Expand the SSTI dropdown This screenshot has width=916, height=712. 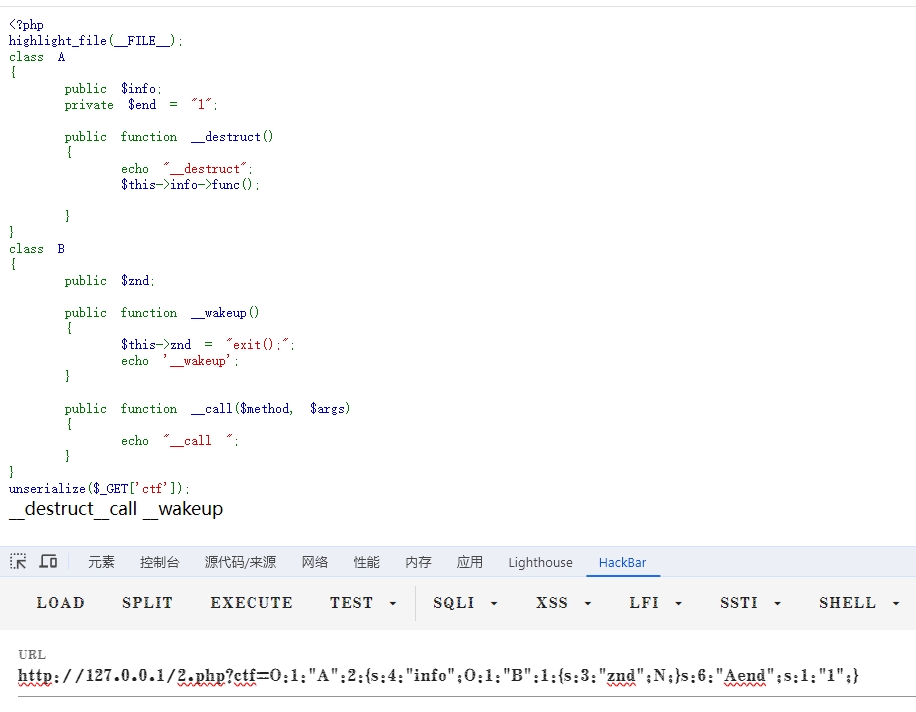coord(750,603)
